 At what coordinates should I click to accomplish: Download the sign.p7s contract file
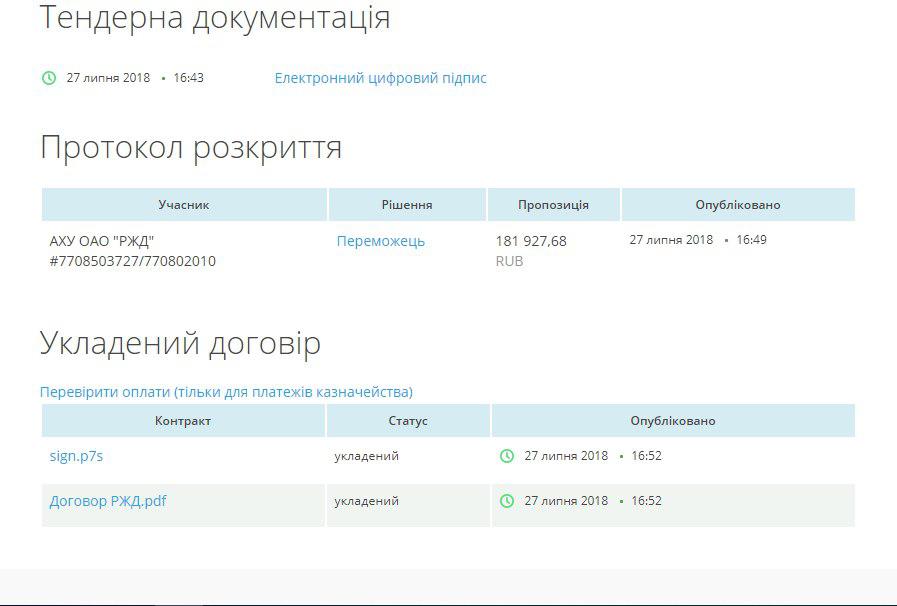(76, 456)
